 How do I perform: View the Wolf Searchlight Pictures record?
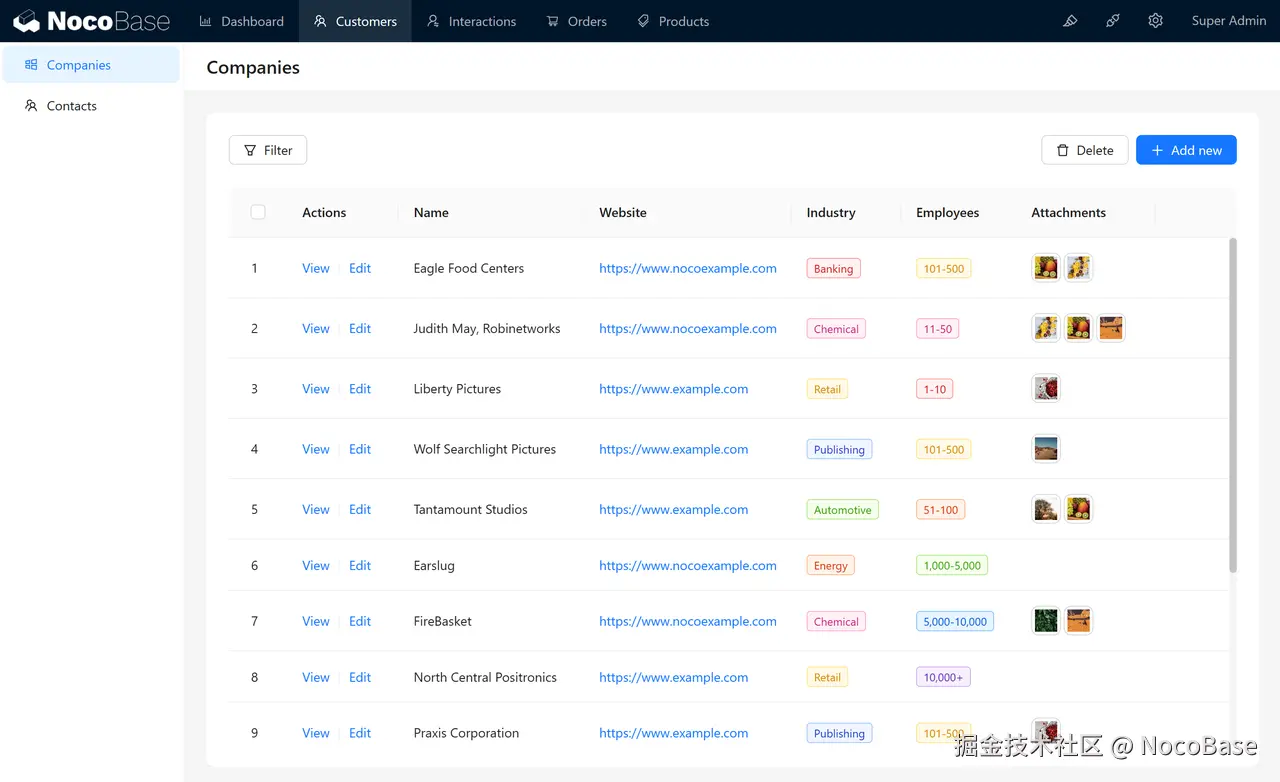coord(316,449)
